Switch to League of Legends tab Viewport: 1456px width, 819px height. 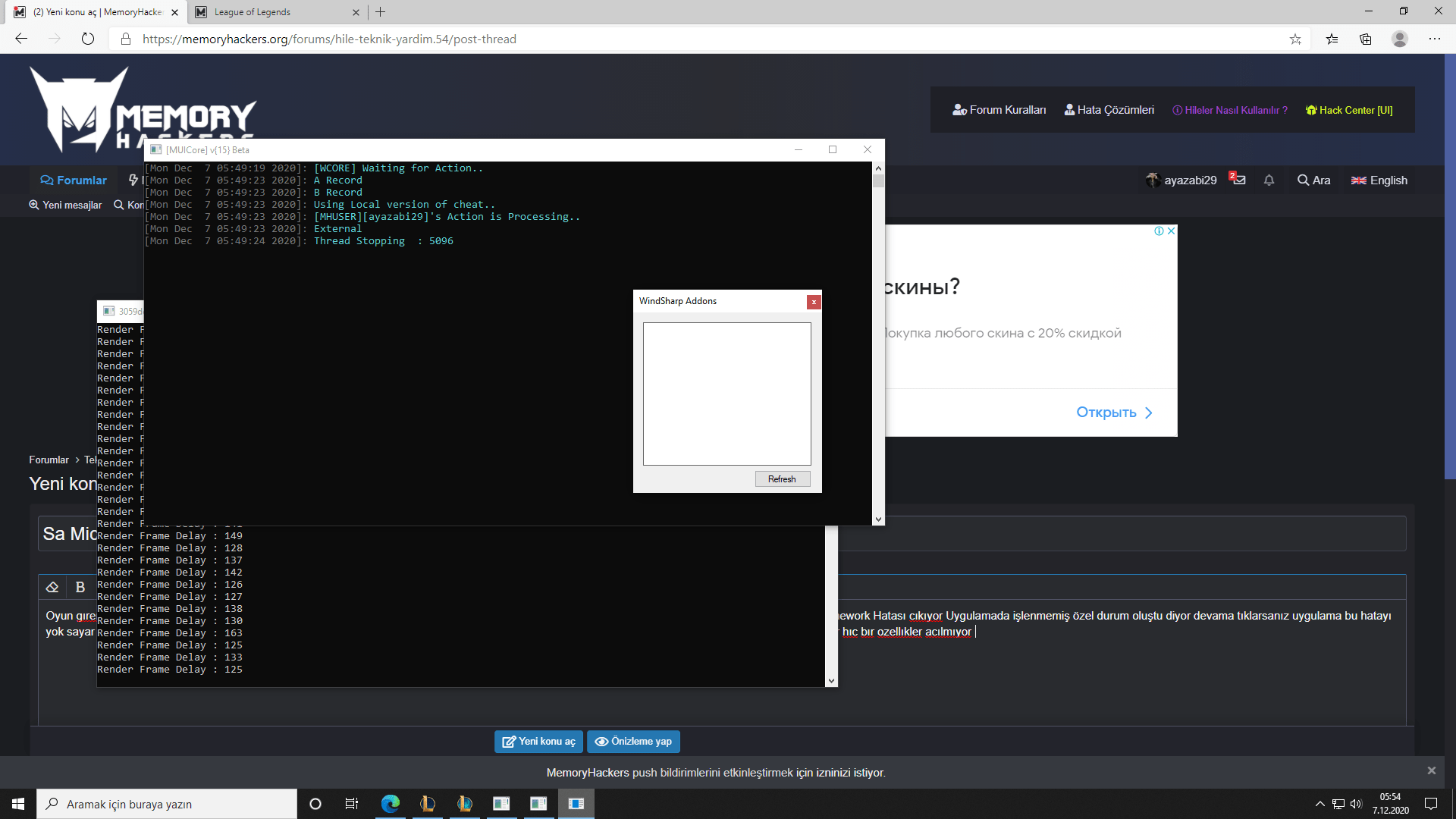(278, 12)
